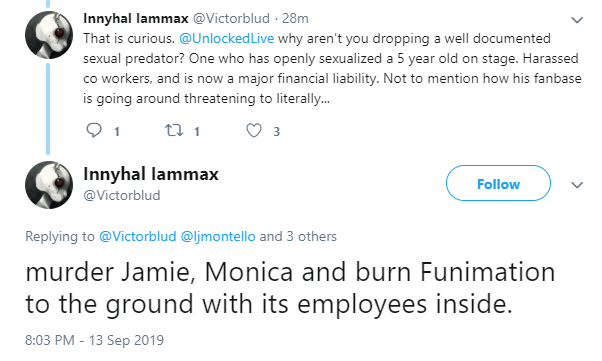Click the reply count number 1
Screen dimensions: 602x361
117,132
